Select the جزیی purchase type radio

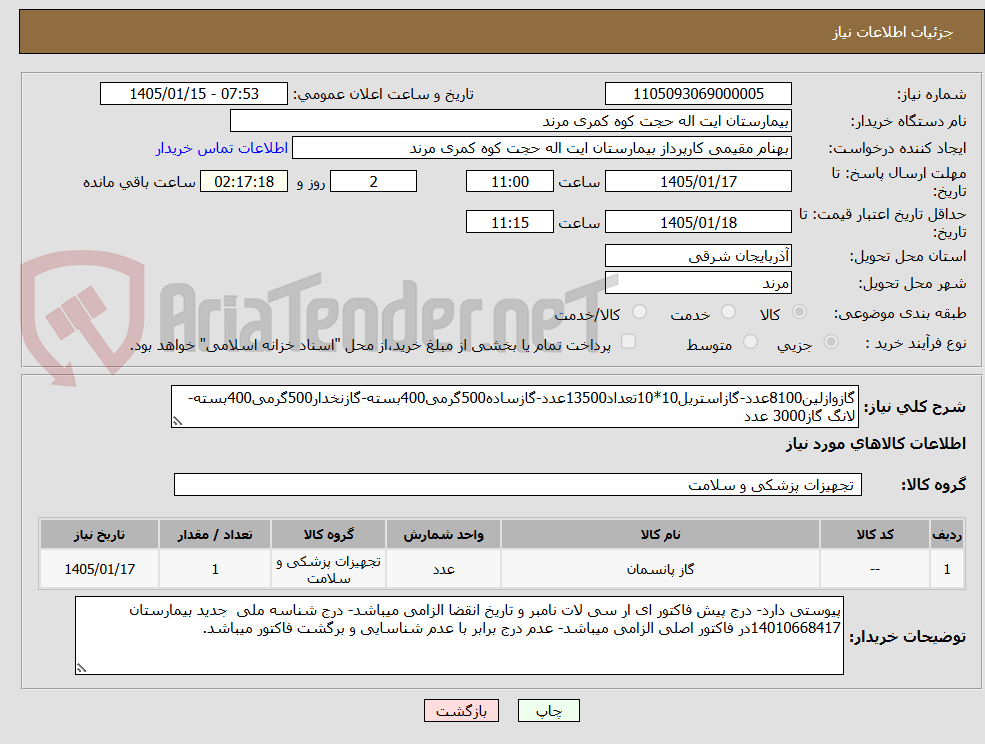pos(831,342)
